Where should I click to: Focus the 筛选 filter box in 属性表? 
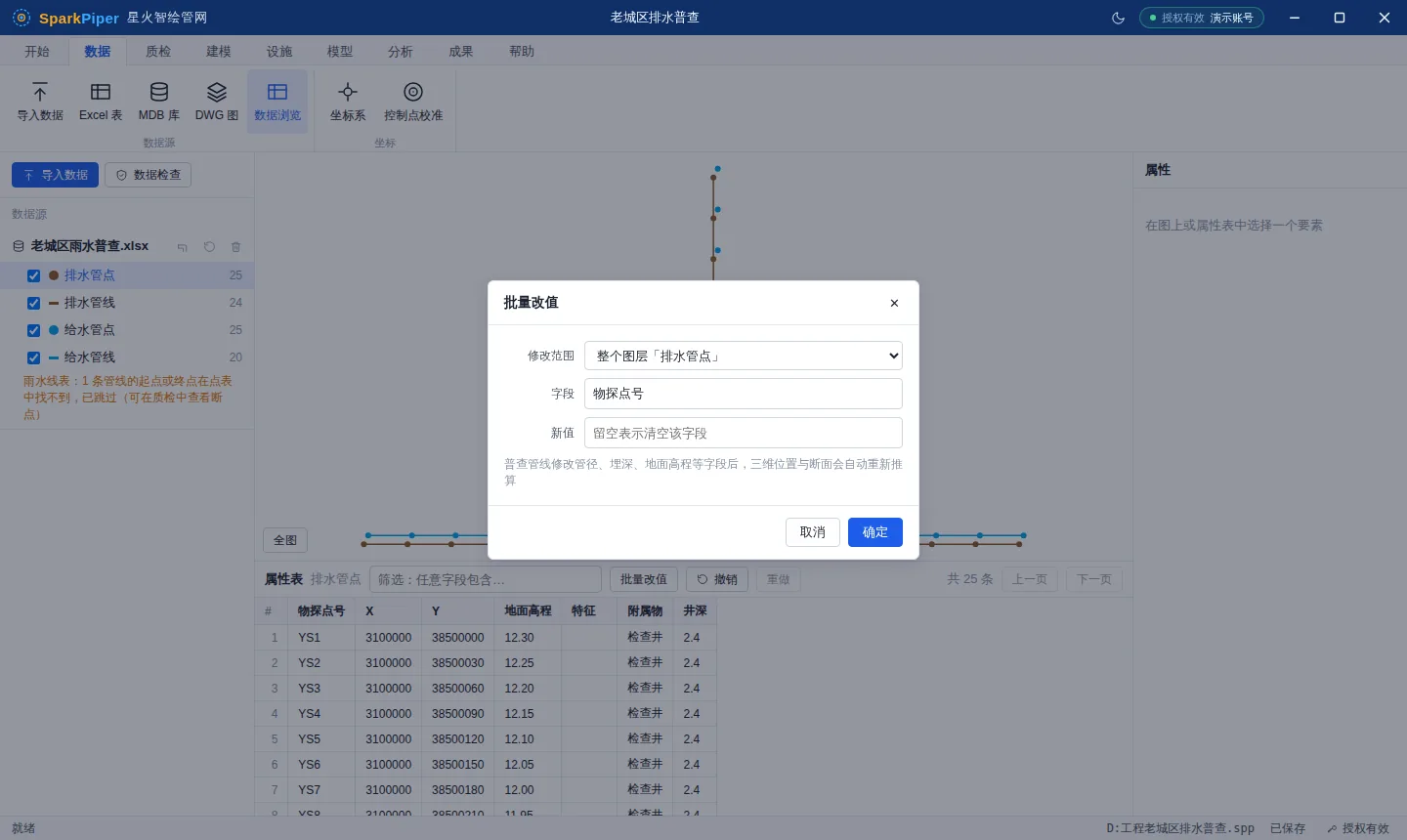coord(486,579)
